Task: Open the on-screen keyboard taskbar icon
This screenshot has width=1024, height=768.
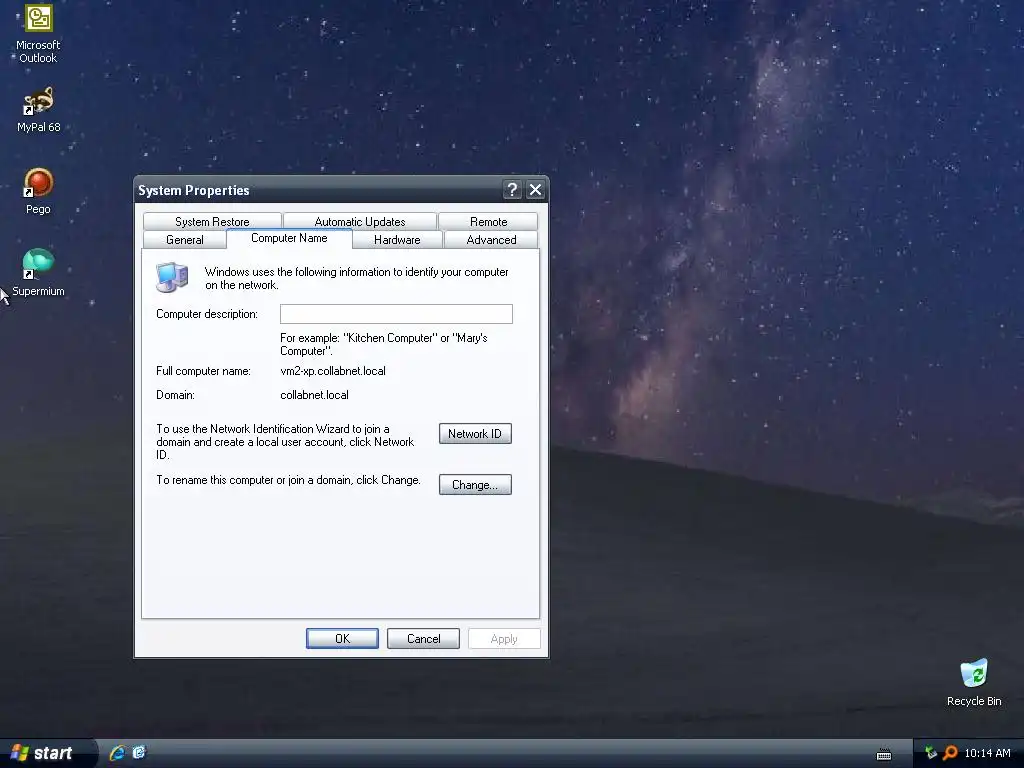Action: coord(884,754)
